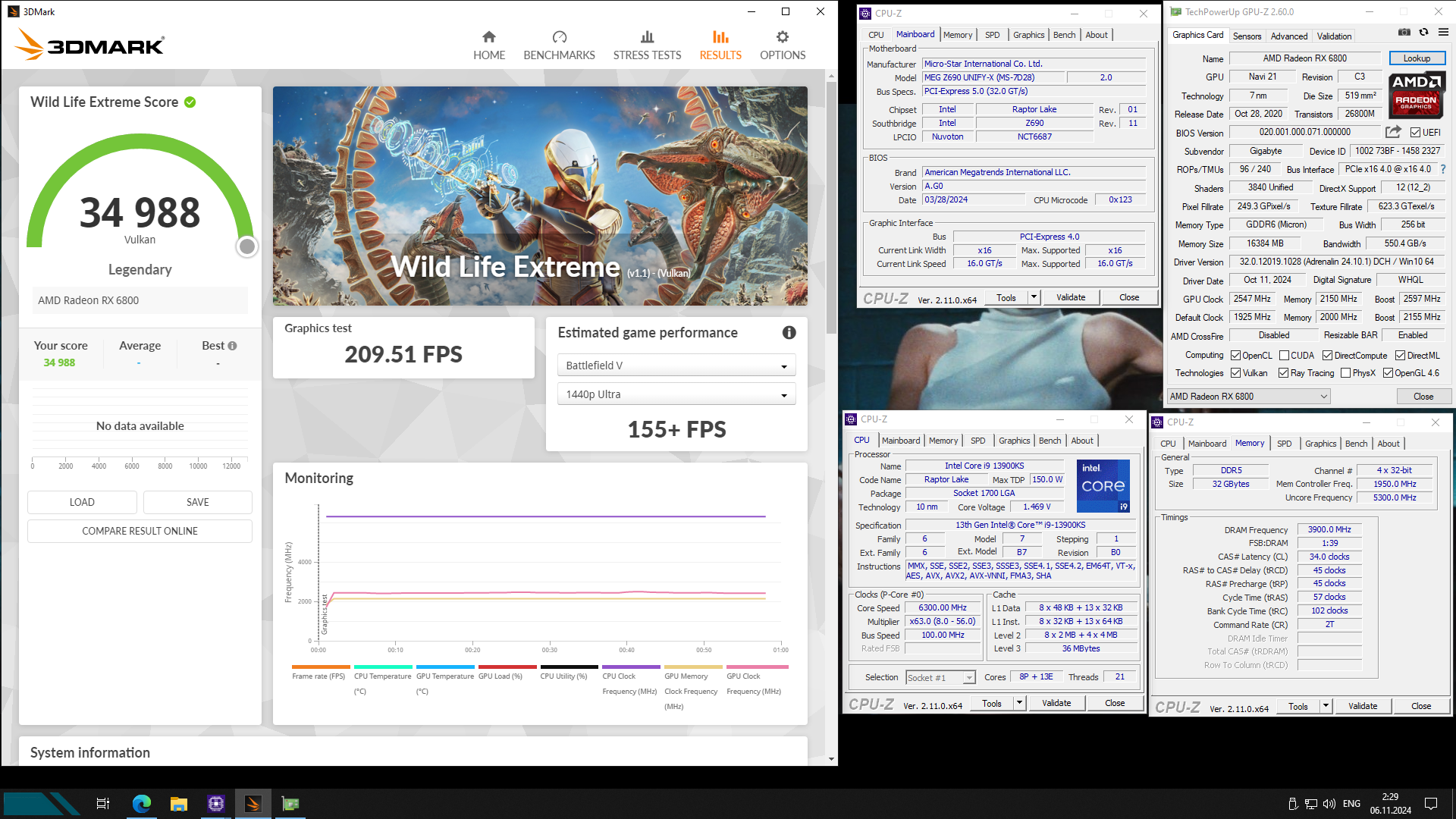
Task: Click the 3DMark logo
Action: point(89,44)
